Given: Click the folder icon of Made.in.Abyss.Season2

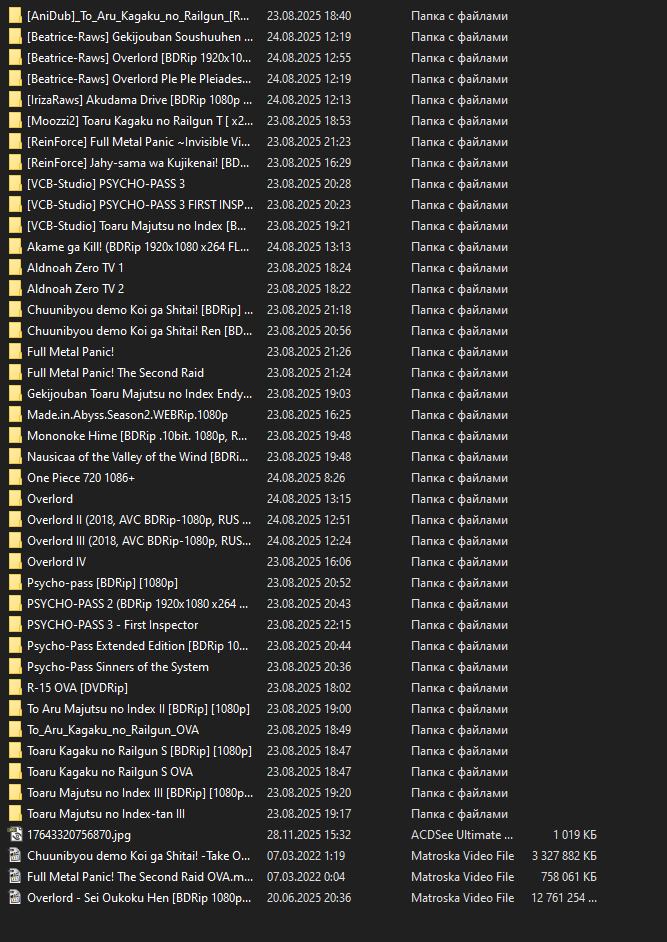Looking at the screenshot, I should [15, 415].
